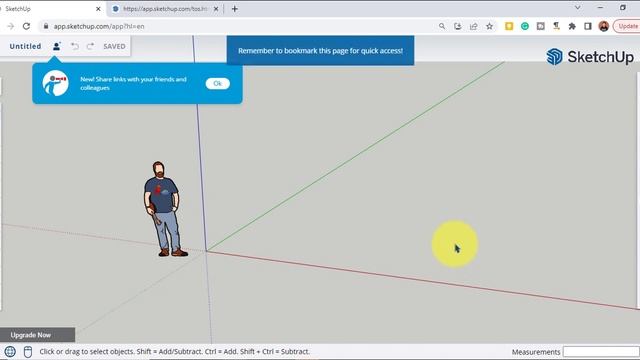The width and height of the screenshot is (640, 360).
Task: Reload the SketchUp page
Action: click(x=26, y=26)
